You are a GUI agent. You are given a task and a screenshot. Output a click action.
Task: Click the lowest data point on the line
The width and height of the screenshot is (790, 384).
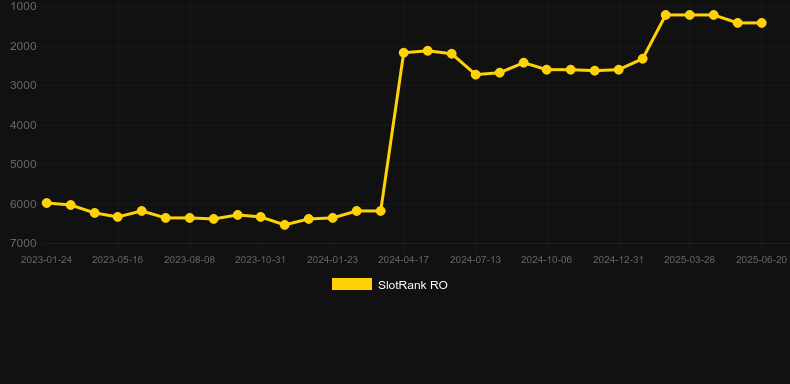coord(285,225)
